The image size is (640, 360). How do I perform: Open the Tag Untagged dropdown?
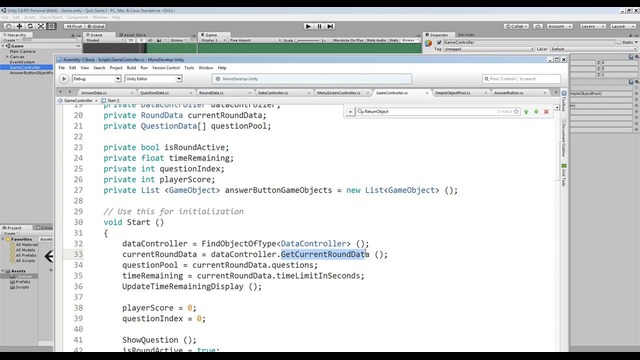(x=489, y=49)
